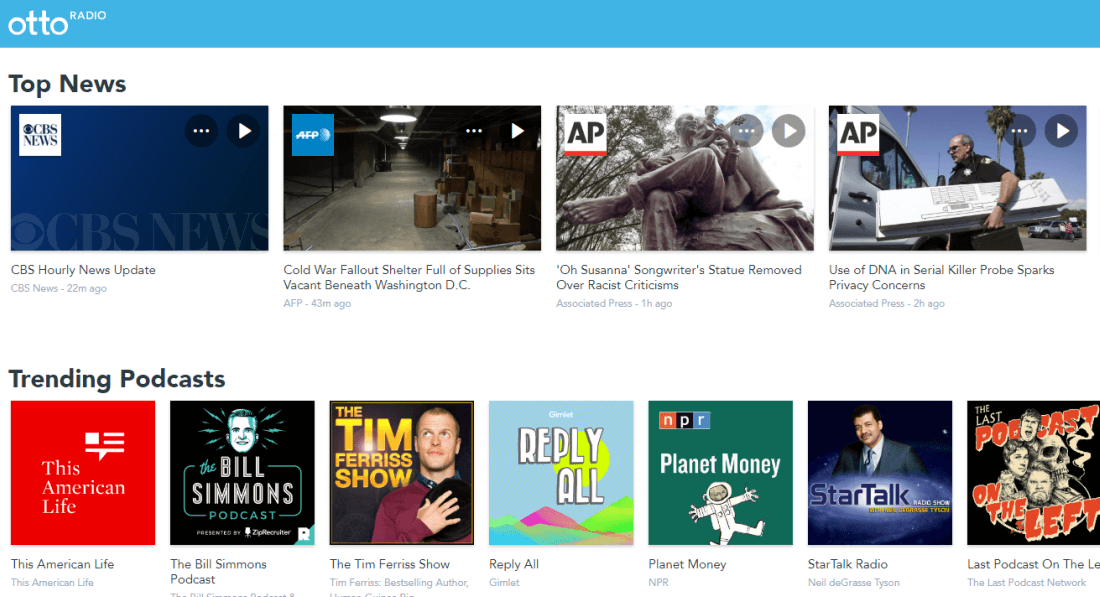Open more options for DNA Serial Killer story
This screenshot has height=597, width=1100.
[x=1019, y=131]
